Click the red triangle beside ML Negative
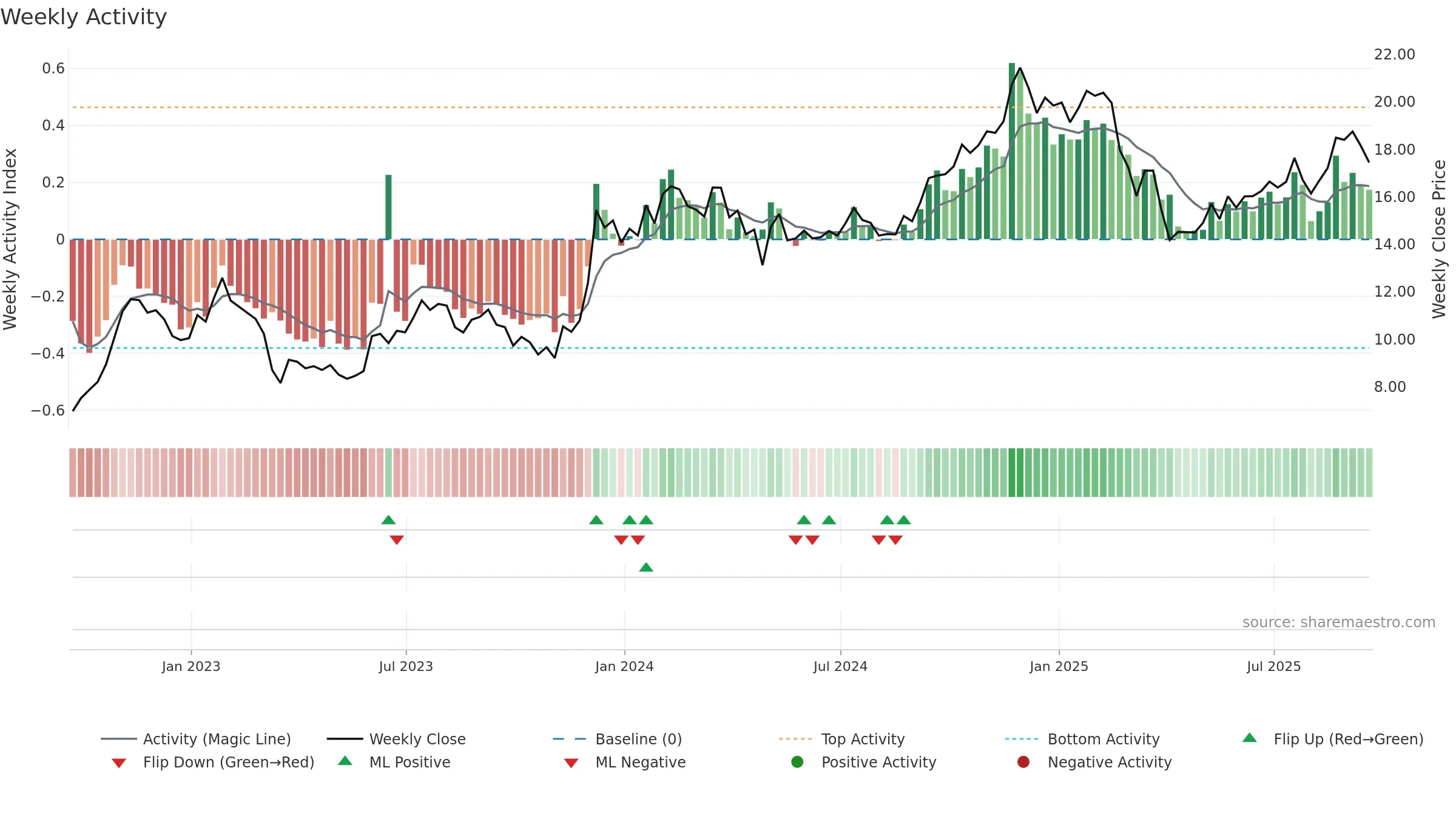This screenshot has height=819, width=1456. click(571, 763)
